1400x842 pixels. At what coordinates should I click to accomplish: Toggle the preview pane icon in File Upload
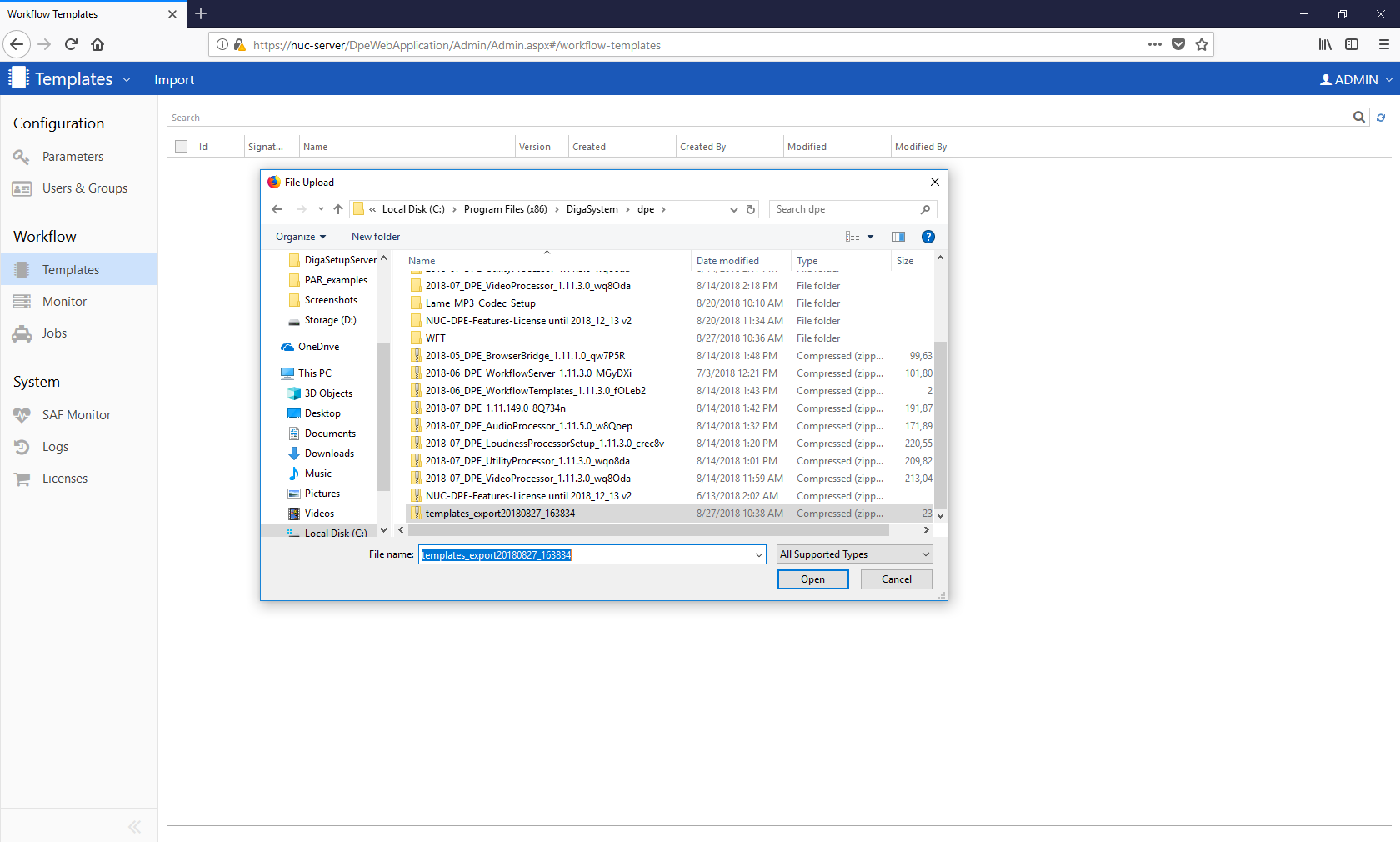[897, 237]
